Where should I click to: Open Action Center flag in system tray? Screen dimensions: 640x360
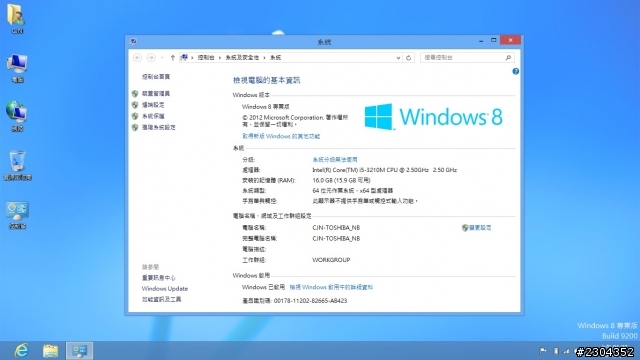point(543,351)
